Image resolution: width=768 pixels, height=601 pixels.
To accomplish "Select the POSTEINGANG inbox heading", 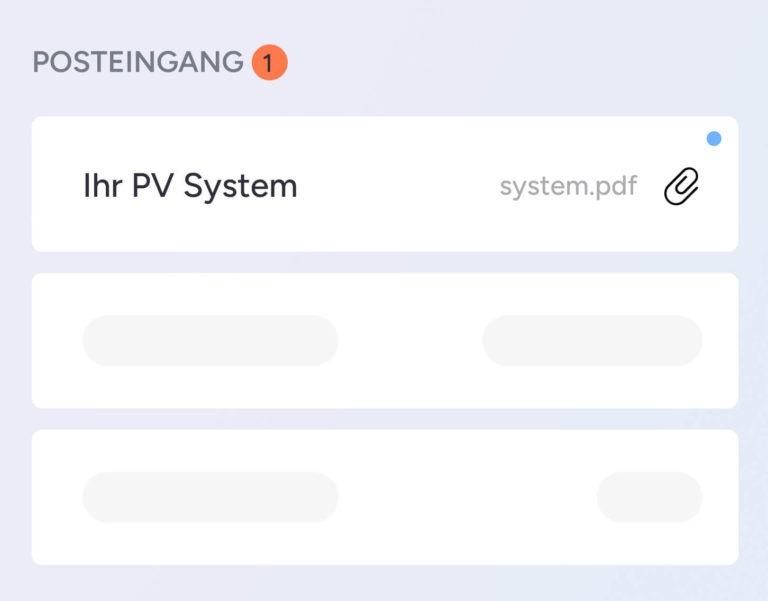I will pyautogui.click(x=138, y=62).
